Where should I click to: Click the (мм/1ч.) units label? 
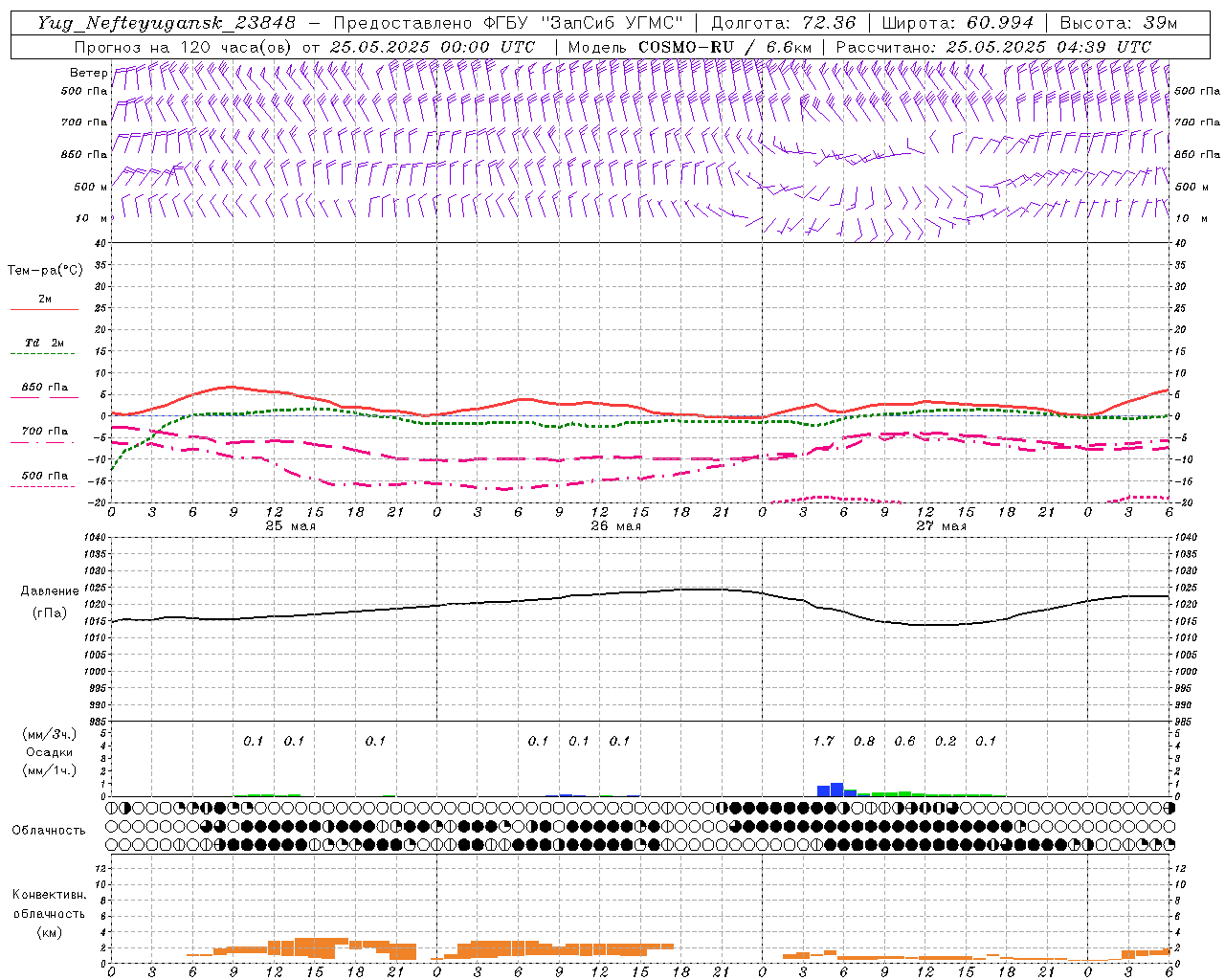click(49, 770)
